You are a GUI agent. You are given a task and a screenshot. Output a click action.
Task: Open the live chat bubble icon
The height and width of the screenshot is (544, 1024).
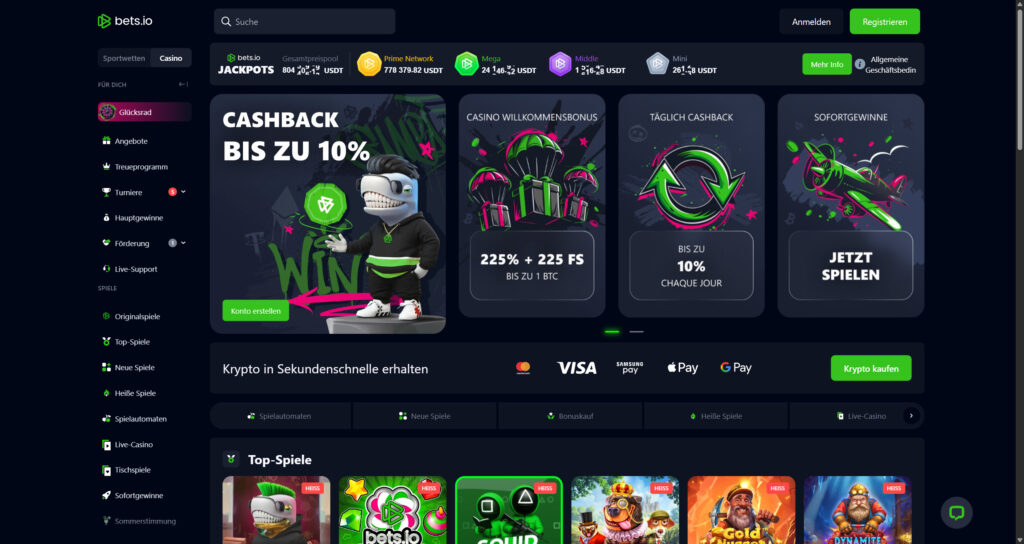coord(956,513)
